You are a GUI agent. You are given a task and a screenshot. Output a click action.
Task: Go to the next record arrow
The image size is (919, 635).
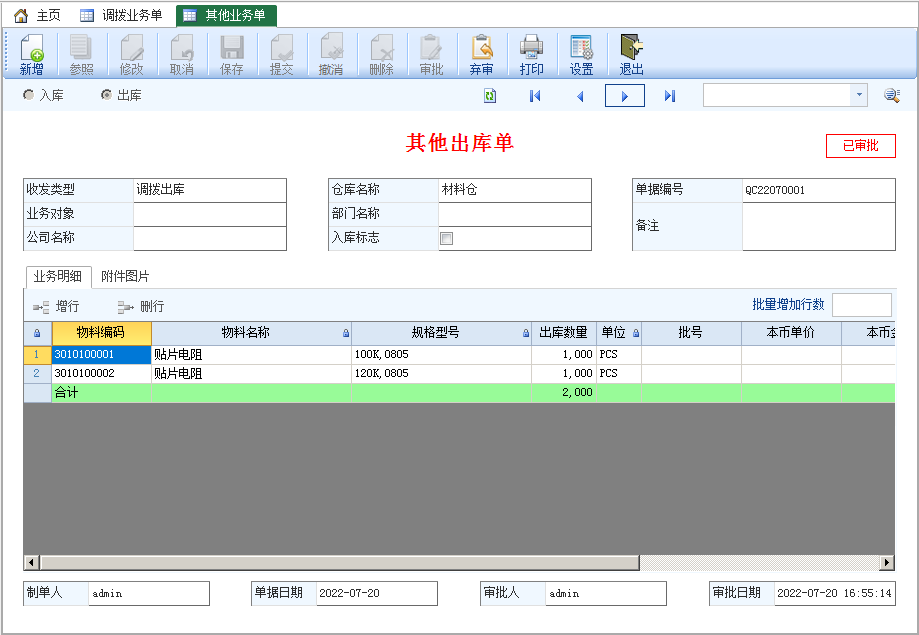(x=625, y=96)
